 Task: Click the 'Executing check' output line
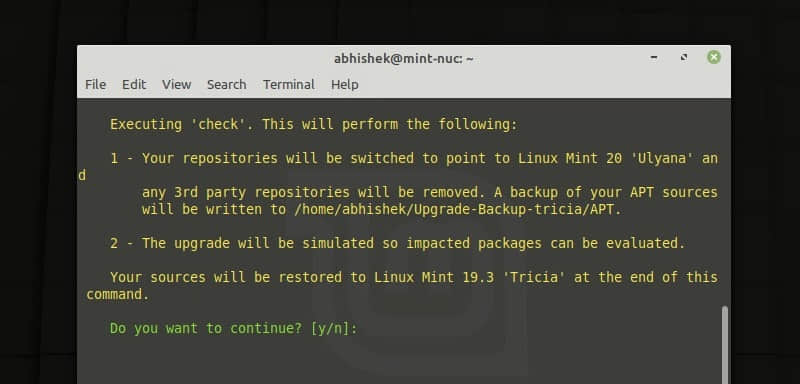[x=314, y=124]
